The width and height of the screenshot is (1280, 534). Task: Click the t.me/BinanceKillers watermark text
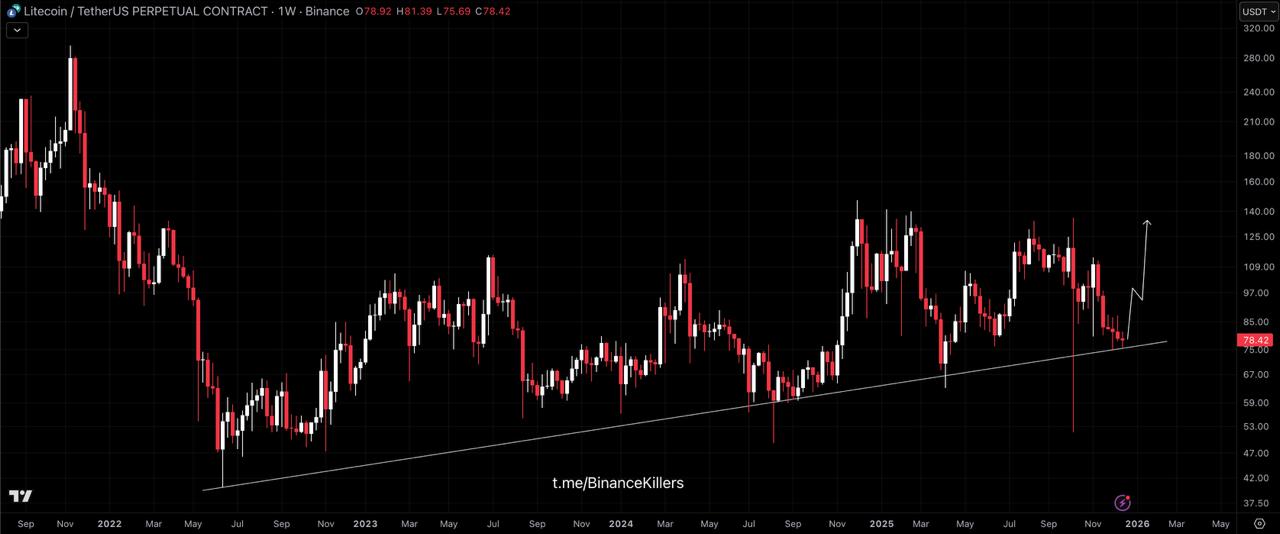(x=618, y=483)
